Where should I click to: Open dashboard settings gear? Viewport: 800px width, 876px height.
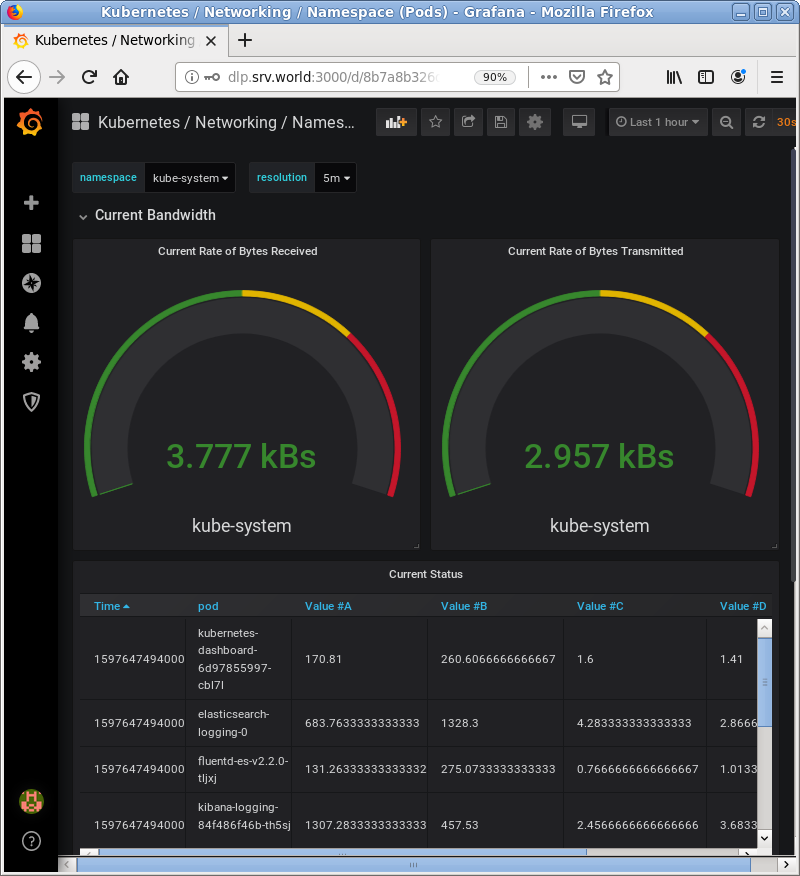pos(535,122)
